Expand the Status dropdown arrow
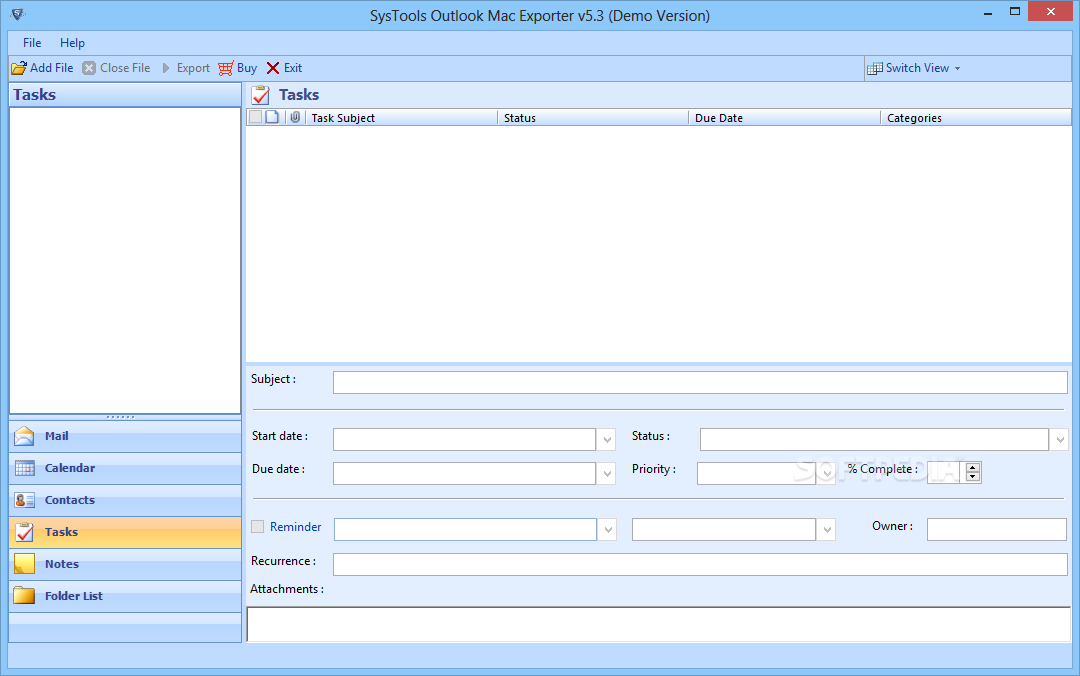Viewport: 1080px width, 676px height. (x=1060, y=440)
